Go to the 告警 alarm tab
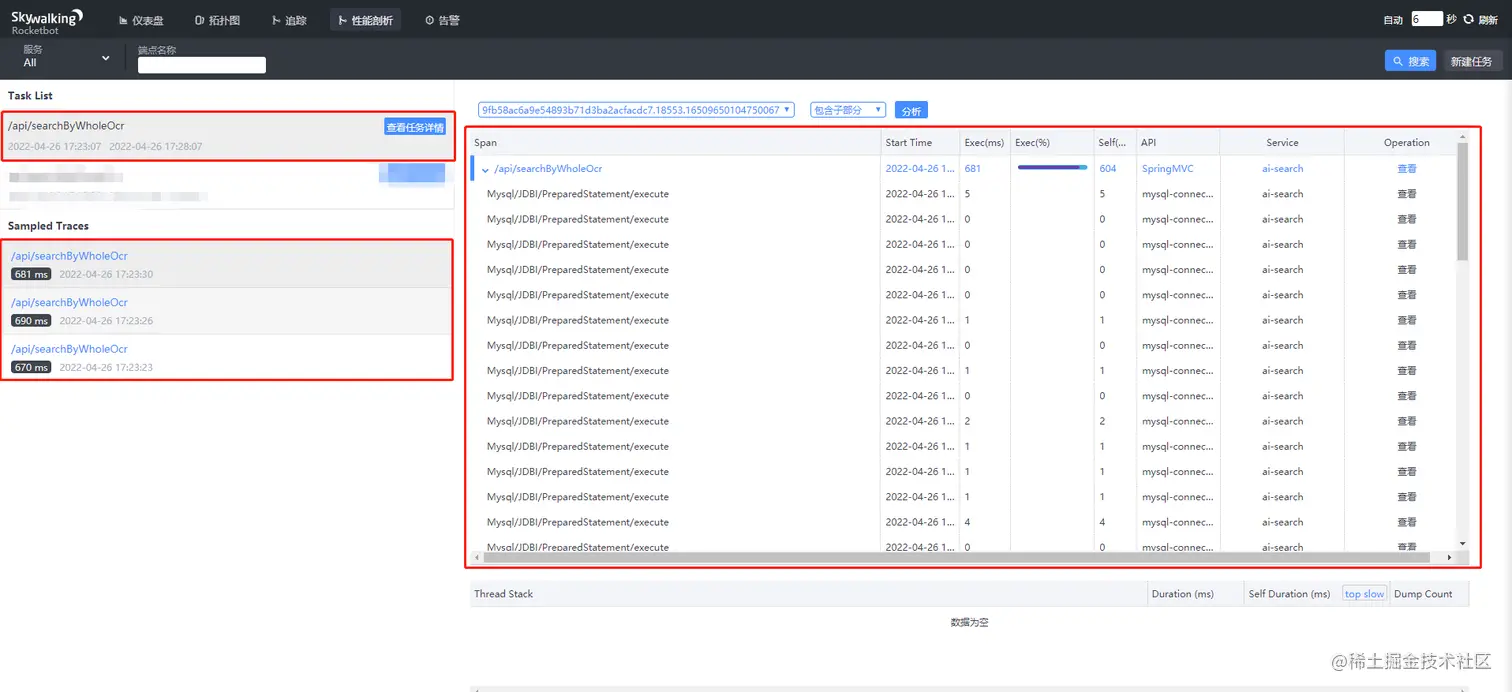The width and height of the screenshot is (1512, 692). click(443, 20)
